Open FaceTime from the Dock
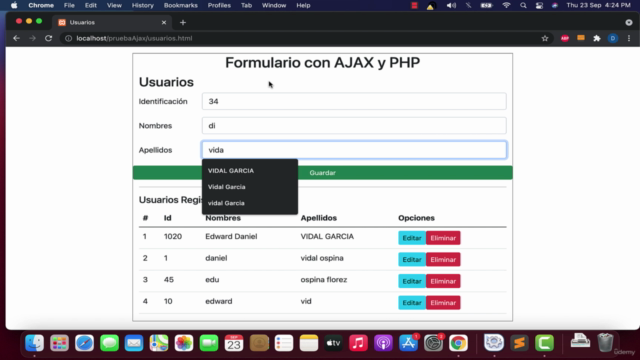The height and width of the screenshot is (360, 640). pos(209,343)
